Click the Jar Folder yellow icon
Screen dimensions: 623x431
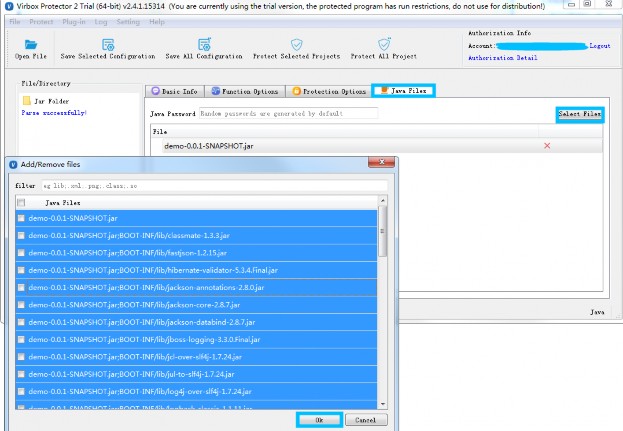pyautogui.click(x=27, y=101)
